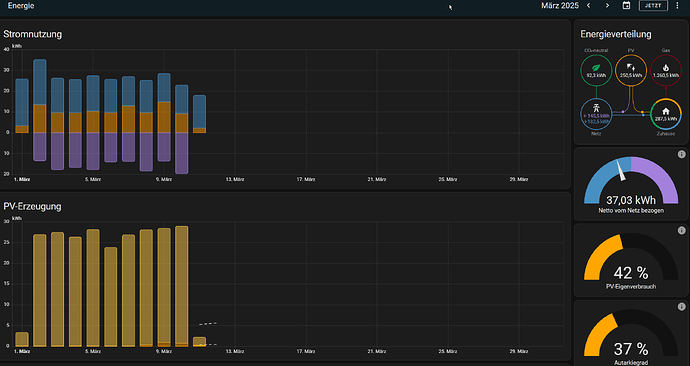Click the tallest blue bar in Stromnutzung

tap(40, 82)
